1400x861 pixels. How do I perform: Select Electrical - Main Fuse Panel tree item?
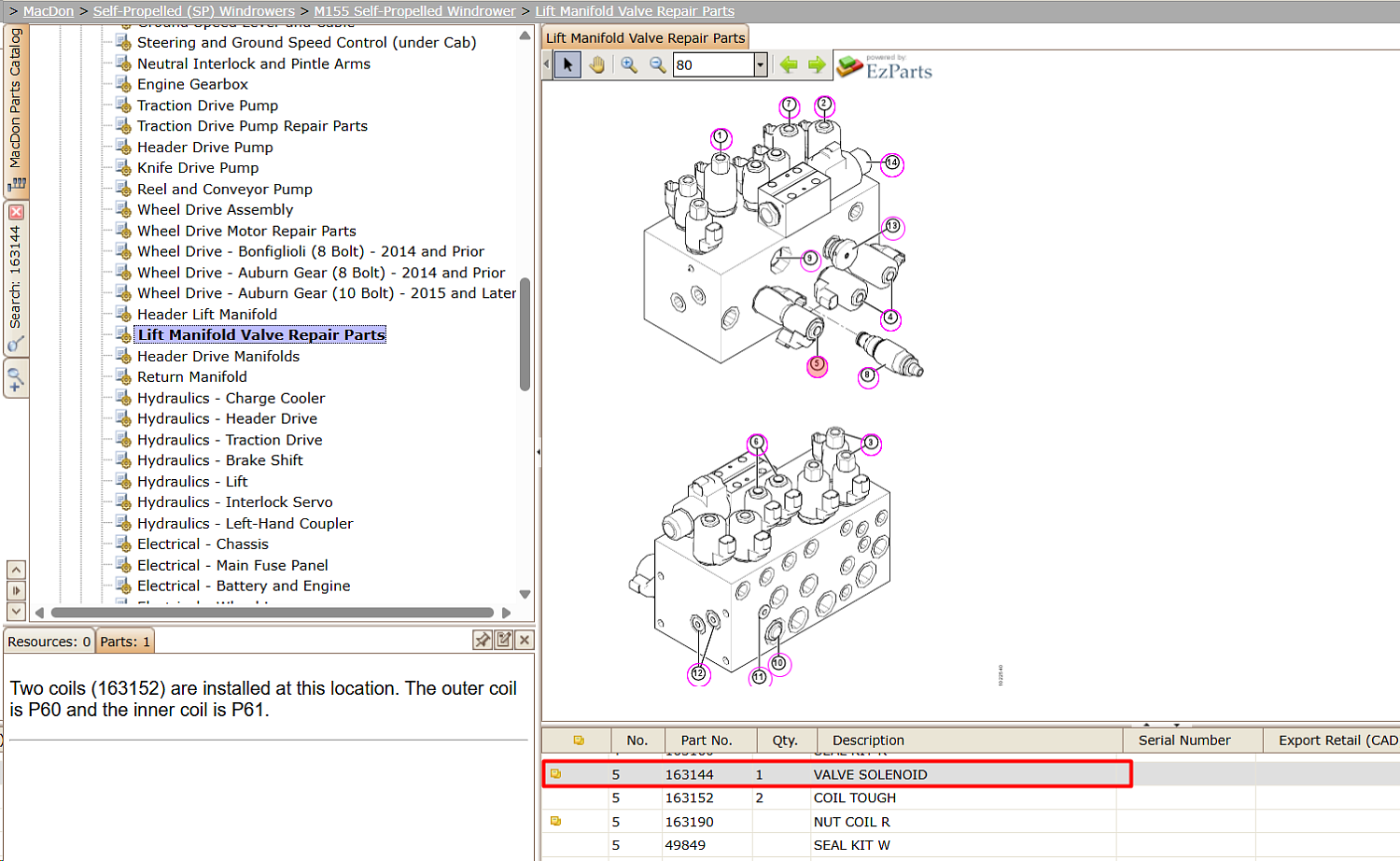click(x=232, y=565)
